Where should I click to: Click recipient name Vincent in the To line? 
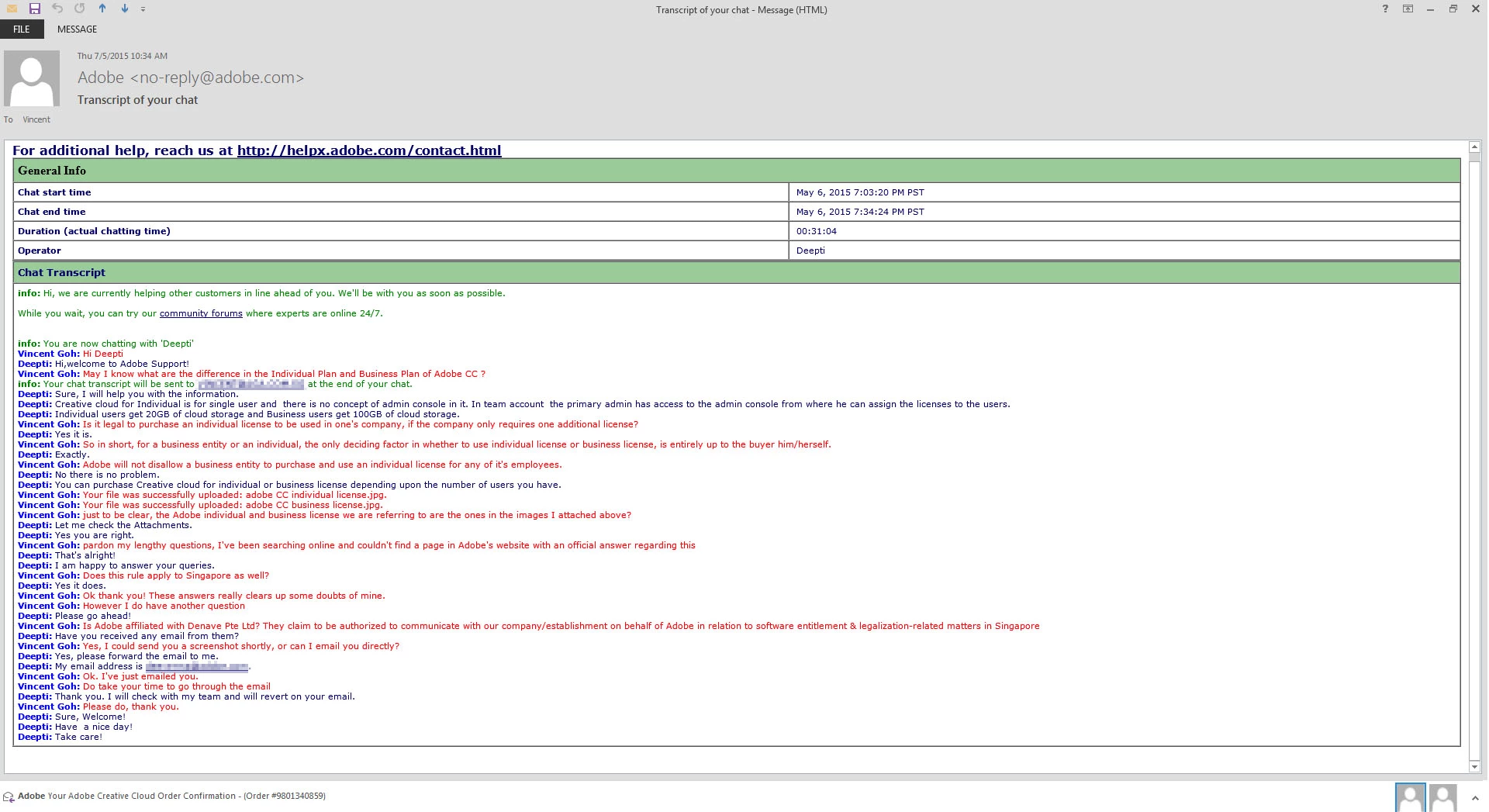pyautogui.click(x=36, y=119)
